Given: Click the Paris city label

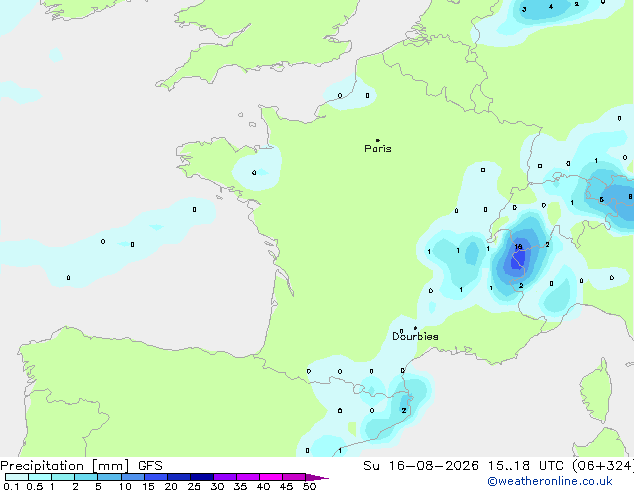Looking at the screenshot, I should click(x=378, y=149).
